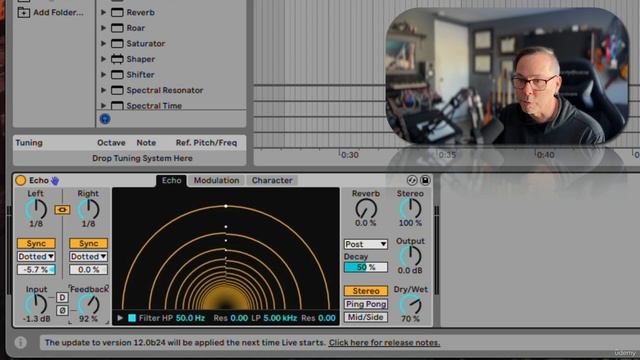Screen dimensions: 640x360
Task: Select the Spectral Resonator device icon
Action: tap(117, 90)
